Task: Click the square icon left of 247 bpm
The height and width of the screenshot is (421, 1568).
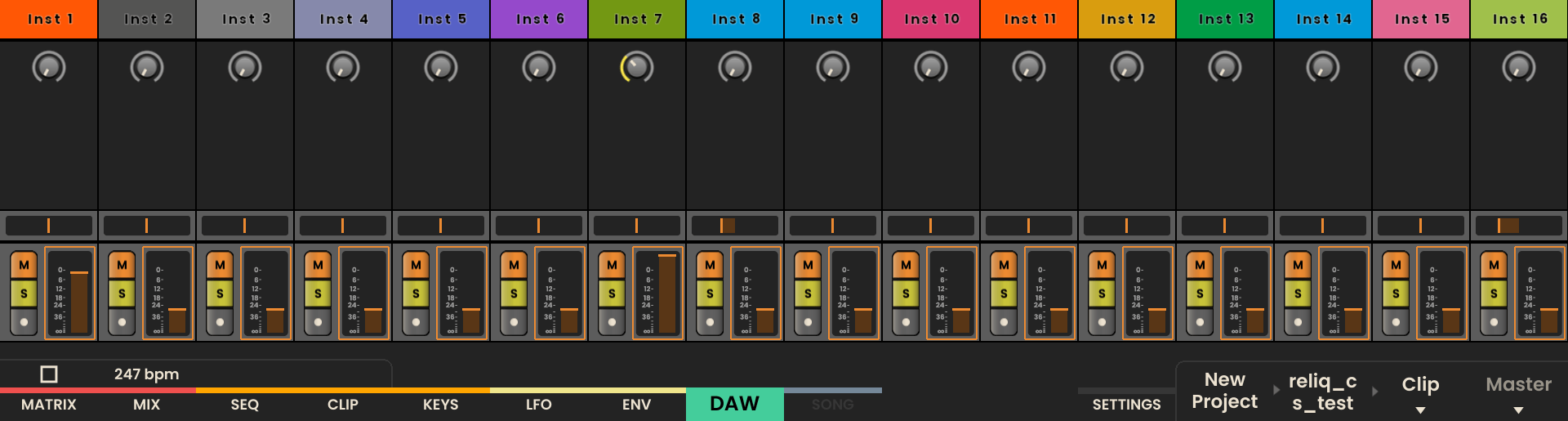Action: pyautogui.click(x=49, y=374)
